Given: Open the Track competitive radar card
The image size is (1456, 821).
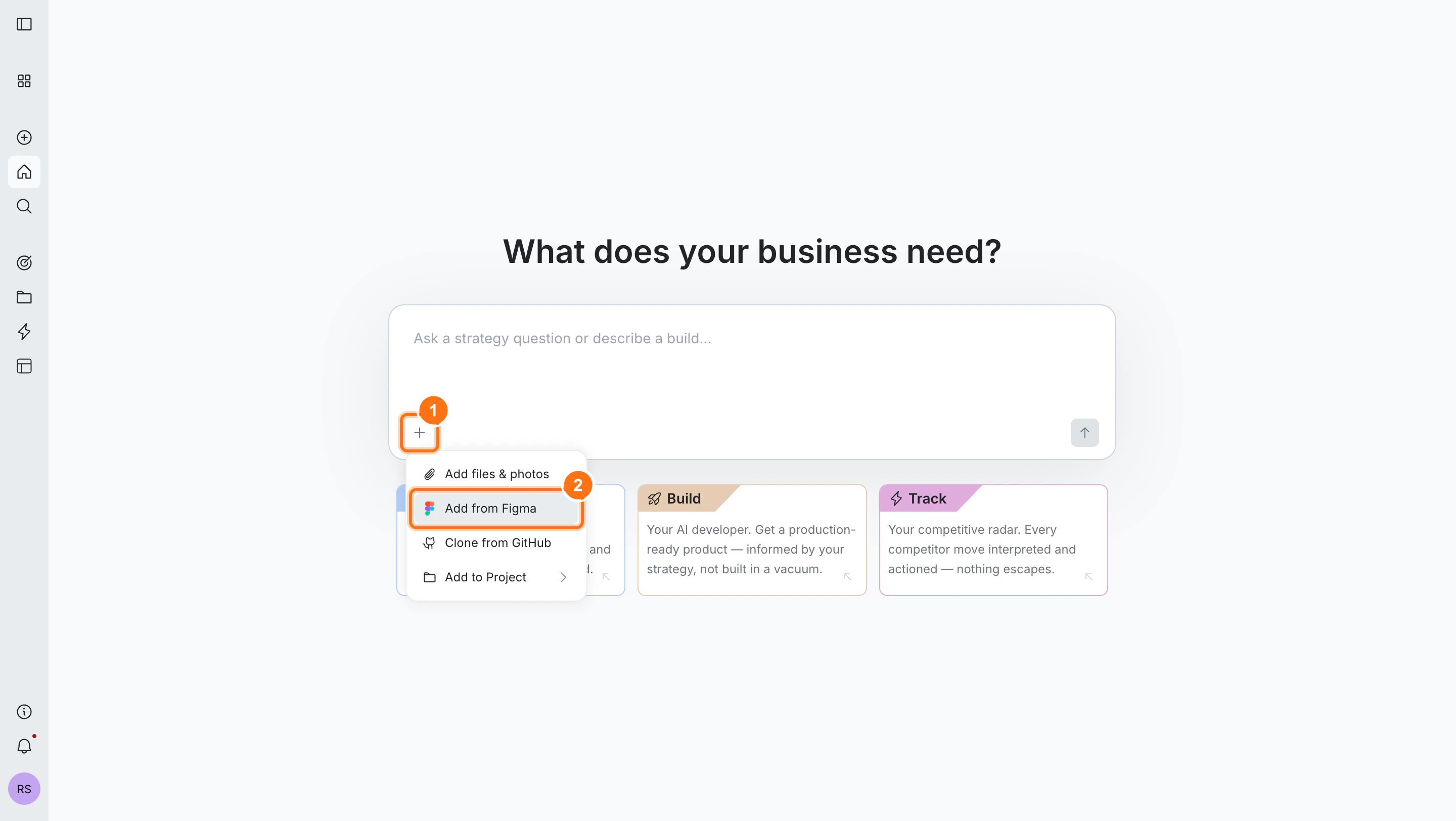Looking at the screenshot, I should click(993, 539).
